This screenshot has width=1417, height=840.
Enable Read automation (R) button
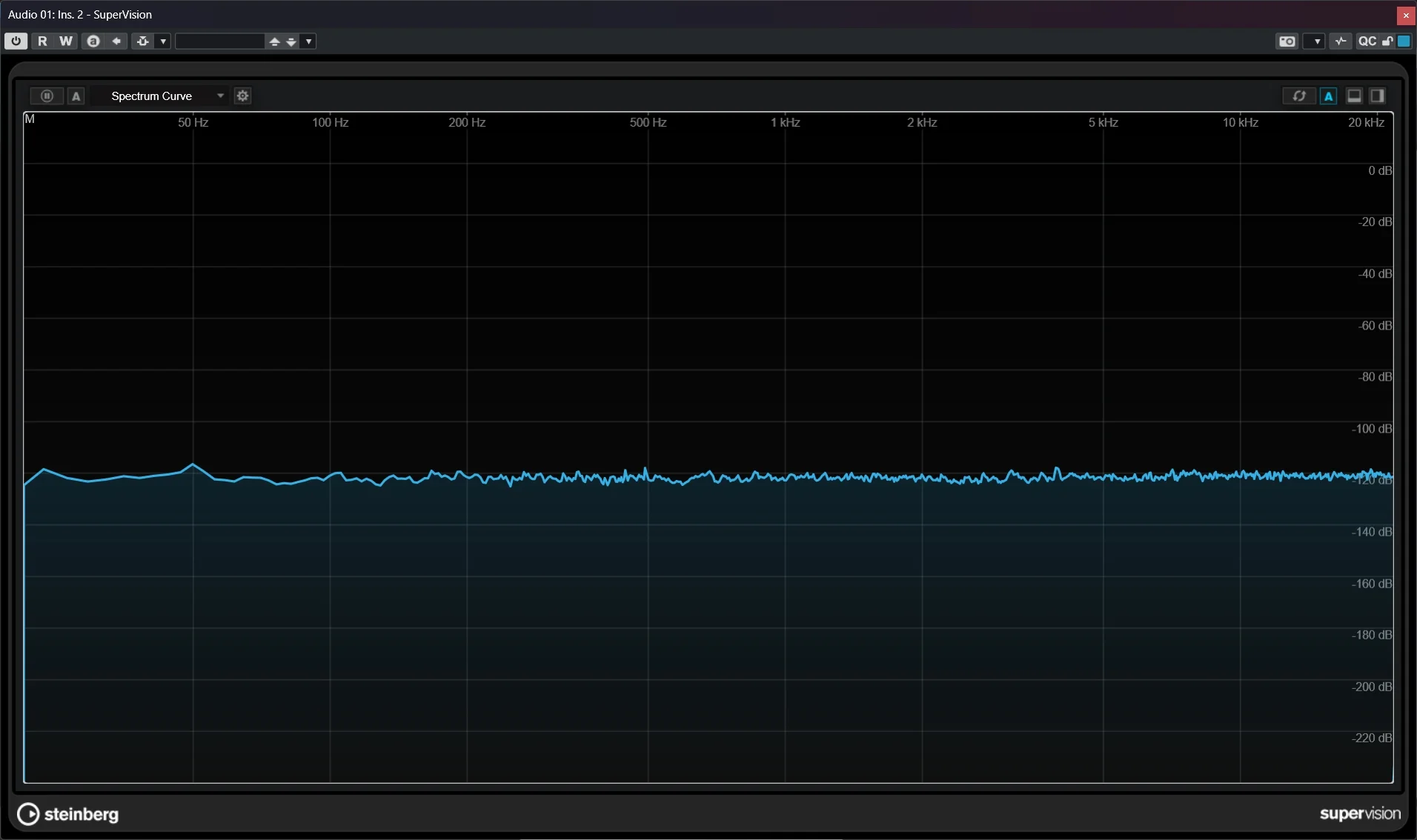coord(42,41)
